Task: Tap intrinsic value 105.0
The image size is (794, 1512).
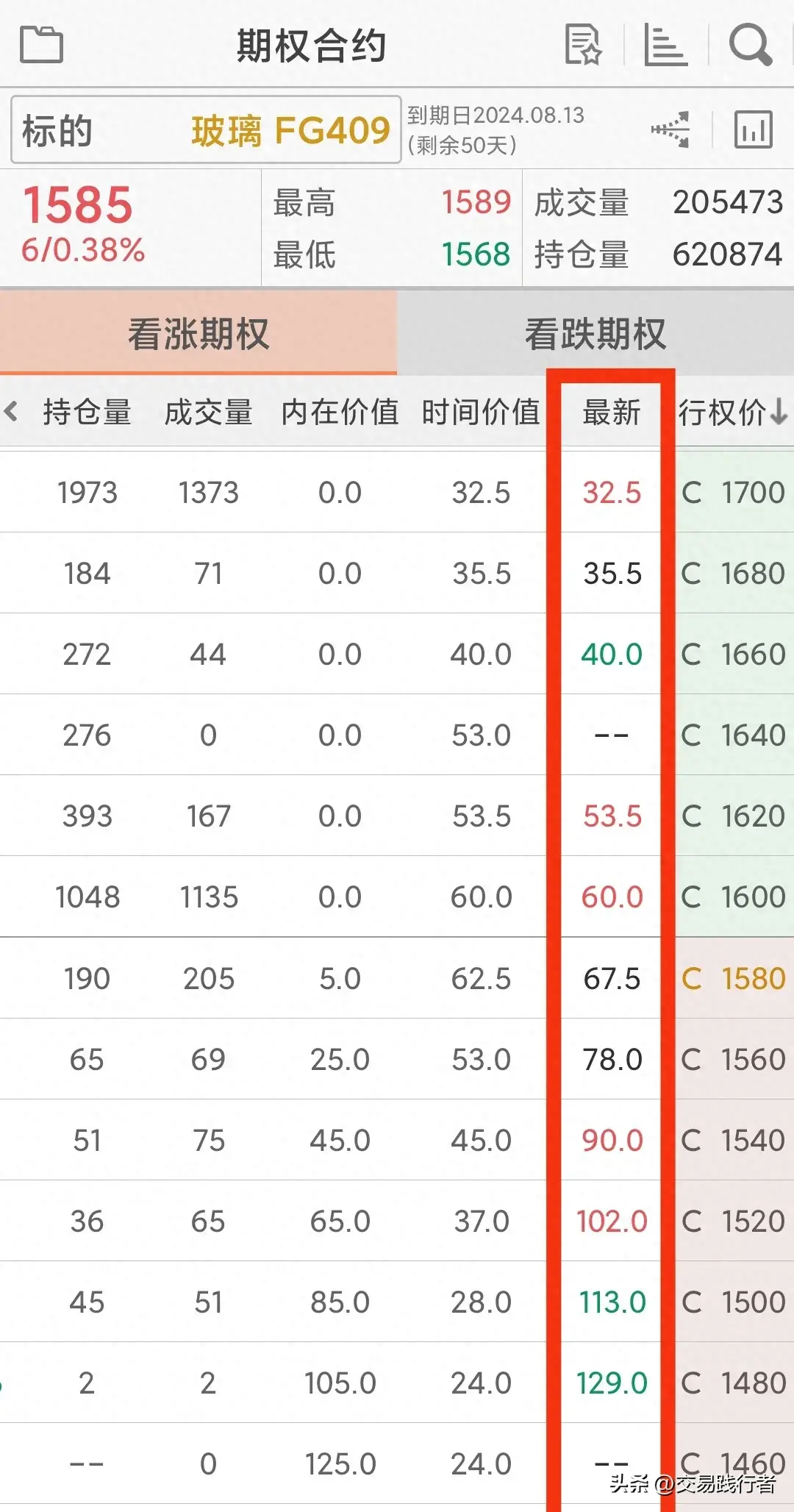Action: tap(340, 1383)
